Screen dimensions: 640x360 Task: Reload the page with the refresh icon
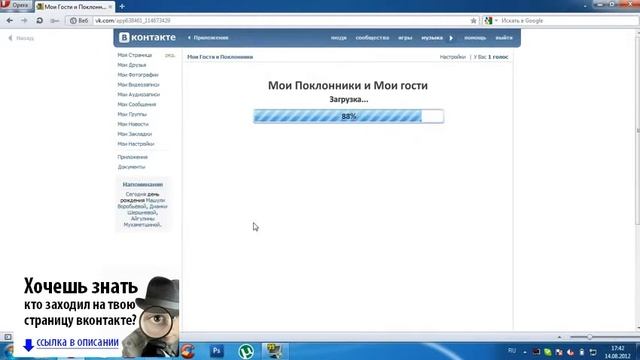tap(39, 20)
